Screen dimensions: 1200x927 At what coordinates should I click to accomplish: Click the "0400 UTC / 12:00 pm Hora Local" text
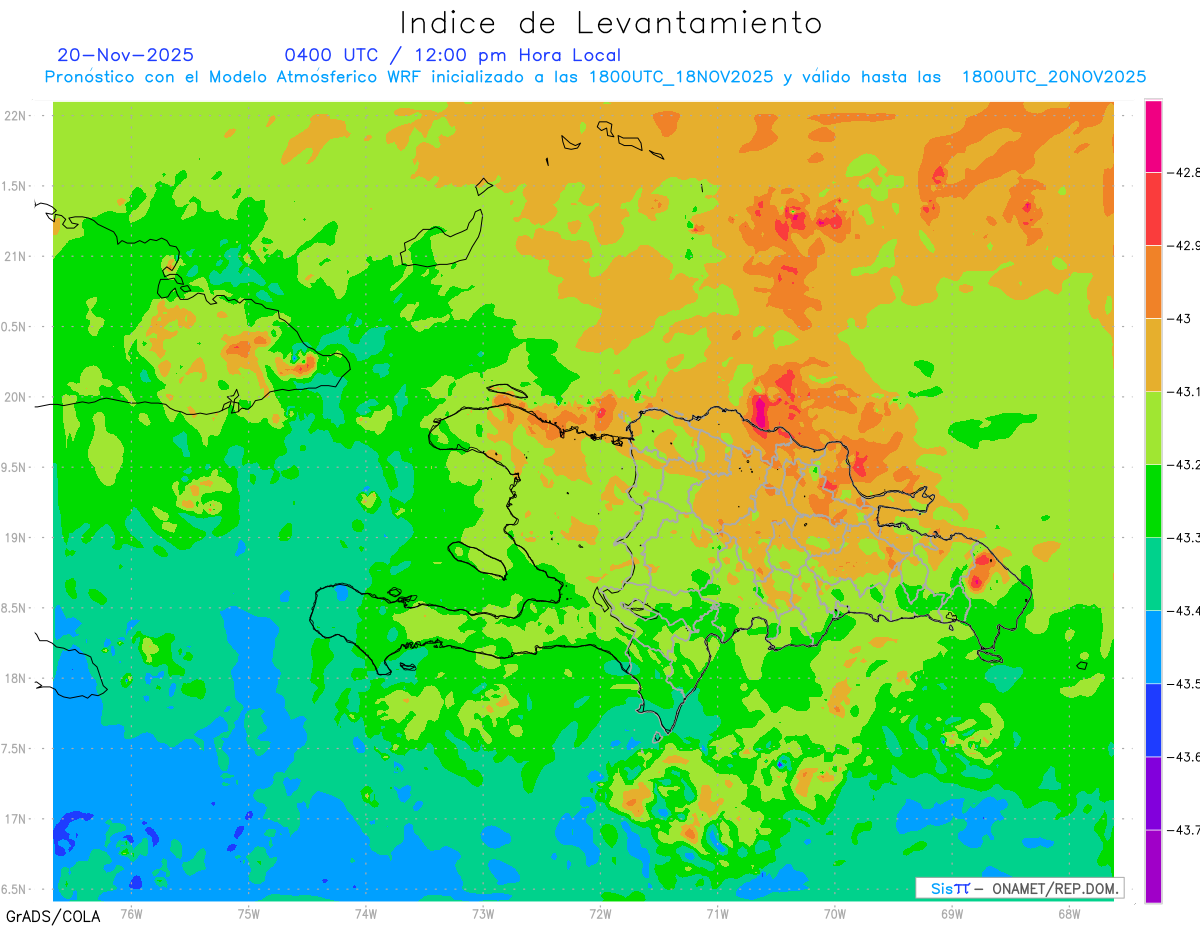tap(453, 55)
